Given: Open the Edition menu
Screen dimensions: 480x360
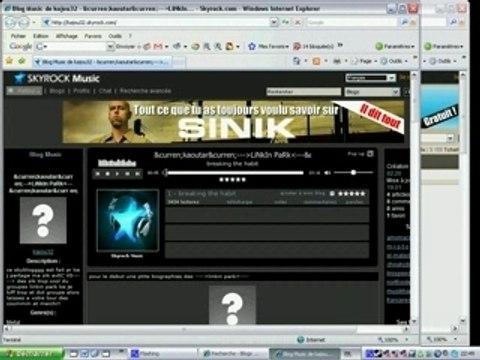Looking at the screenshot, I should tap(41, 36).
